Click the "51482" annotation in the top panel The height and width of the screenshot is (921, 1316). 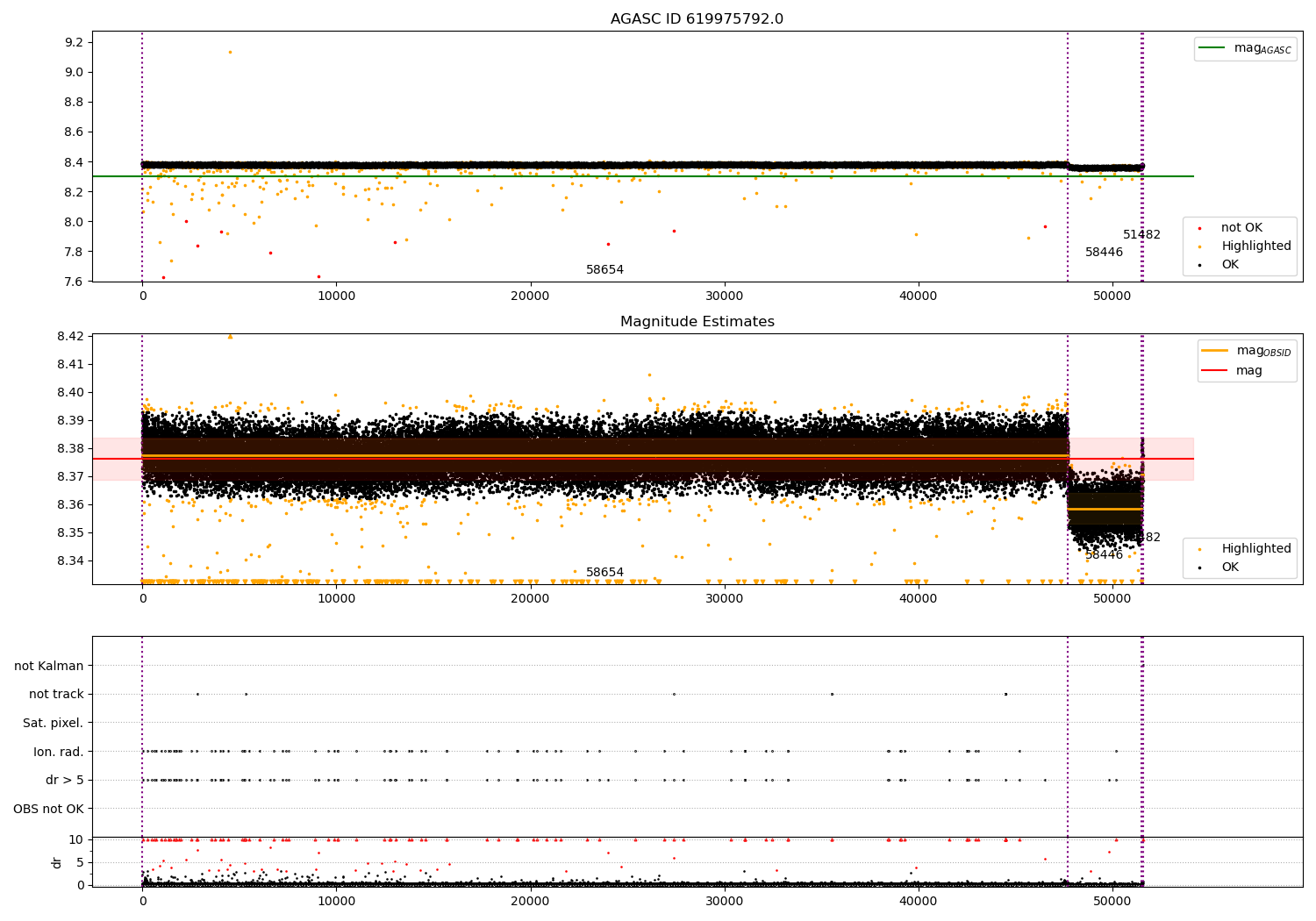[x=1141, y=235]
